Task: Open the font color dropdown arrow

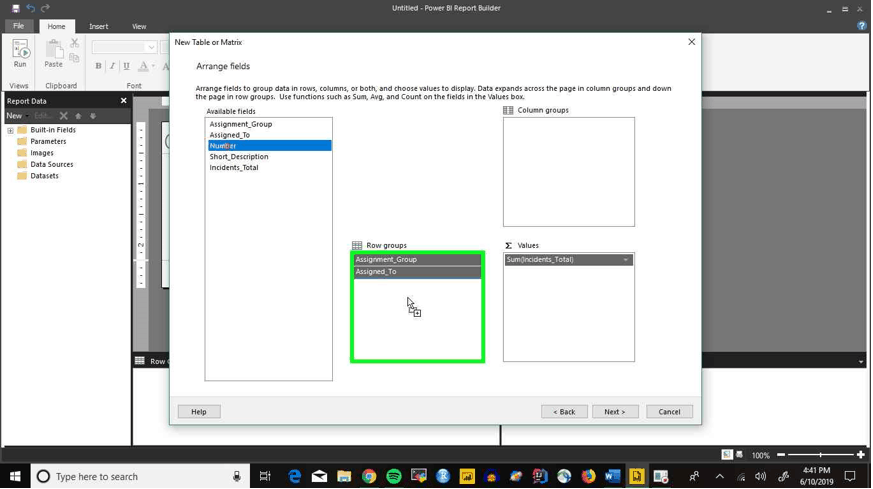Action: point(153,66)
